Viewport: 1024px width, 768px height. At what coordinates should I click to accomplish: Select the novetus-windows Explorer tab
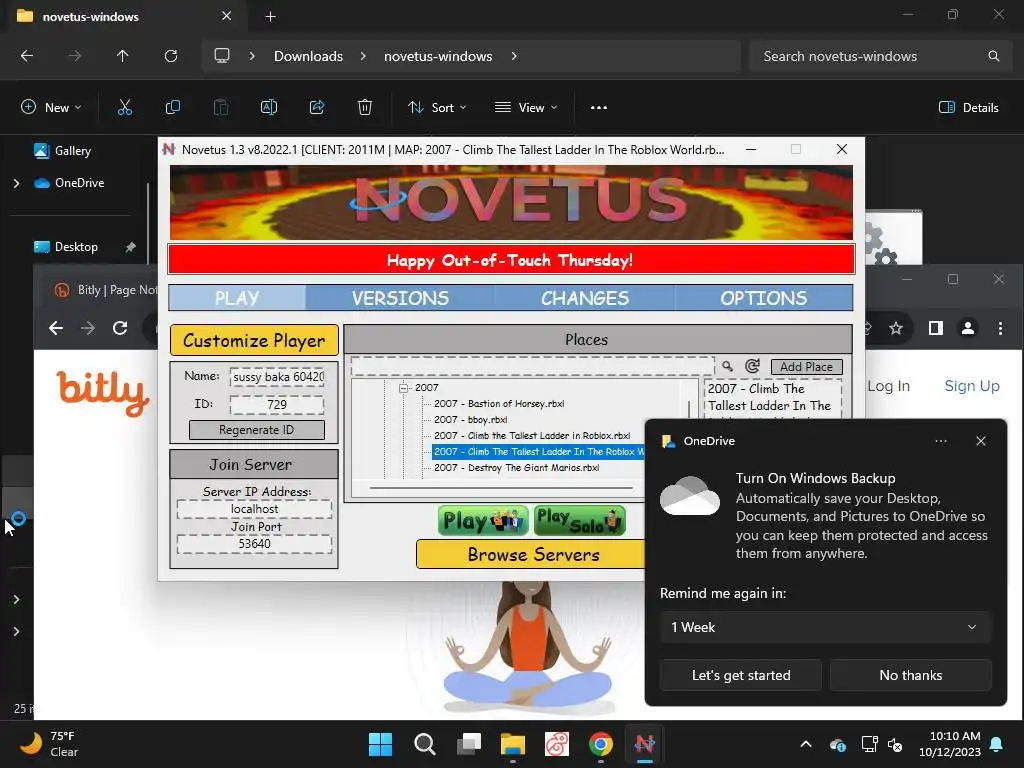pyautogui.click(x=124, y=16)
